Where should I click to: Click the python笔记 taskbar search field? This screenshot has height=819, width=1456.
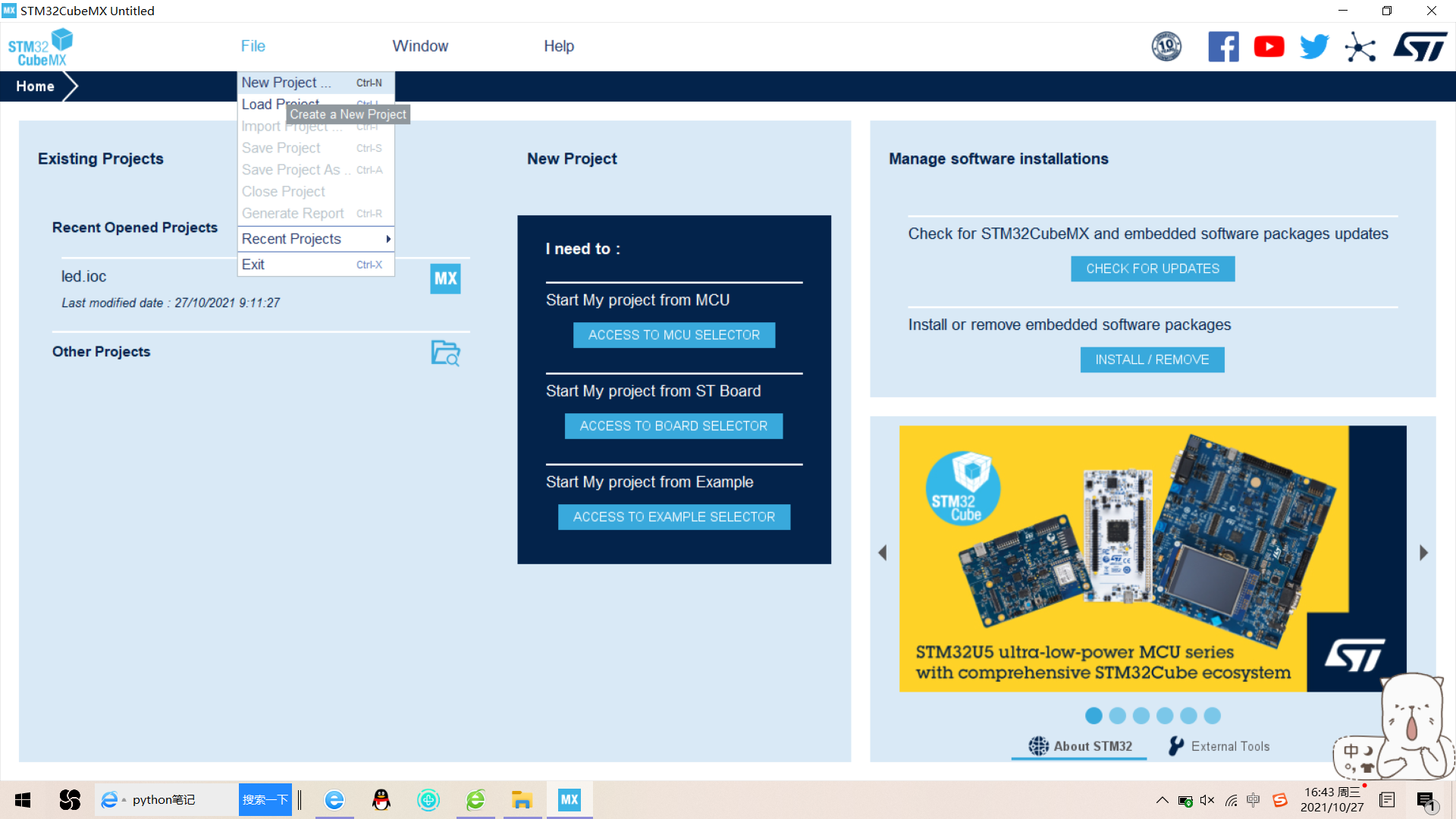tap(167, 800)
